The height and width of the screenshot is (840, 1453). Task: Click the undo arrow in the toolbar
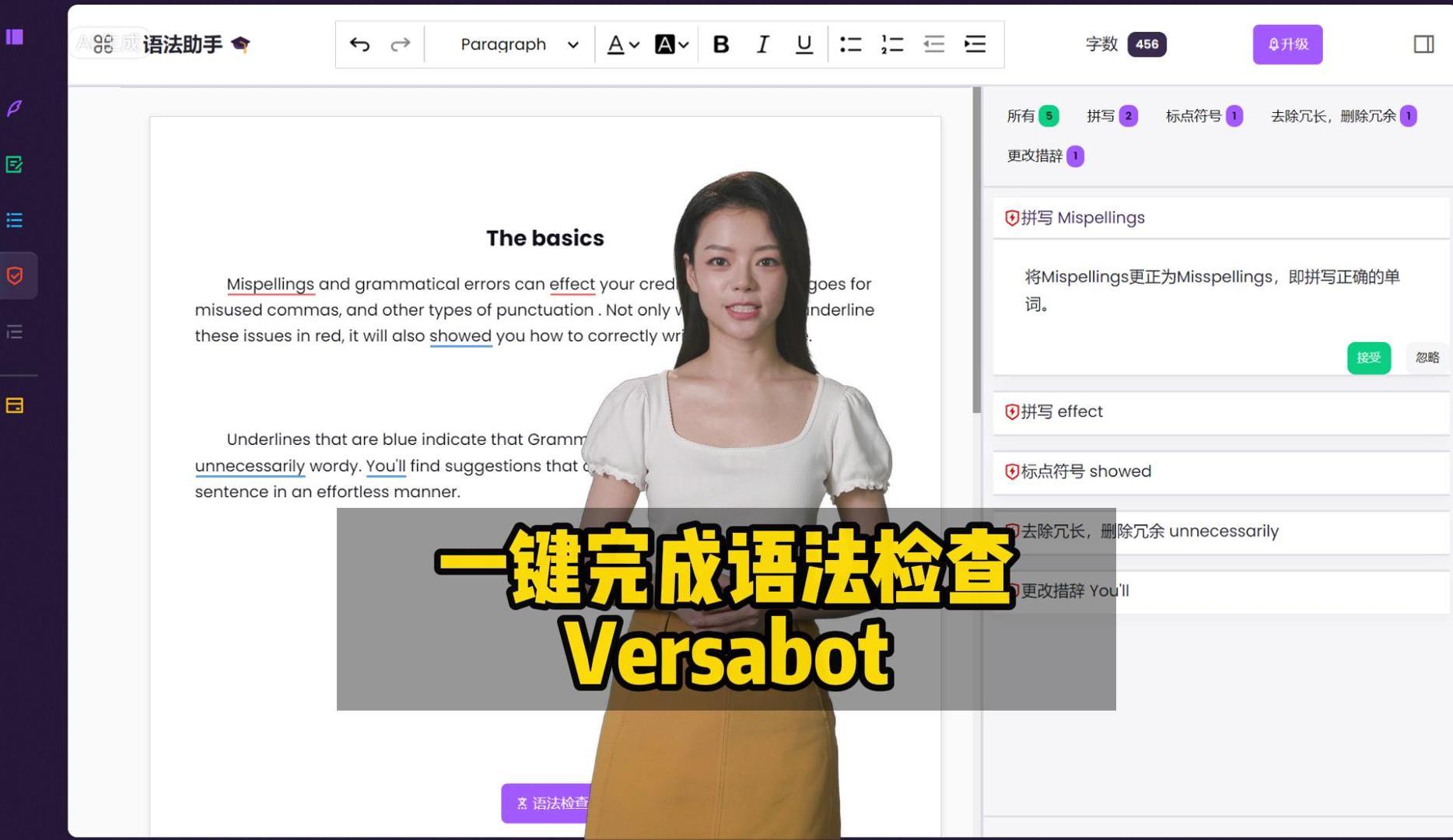point(359,44)
